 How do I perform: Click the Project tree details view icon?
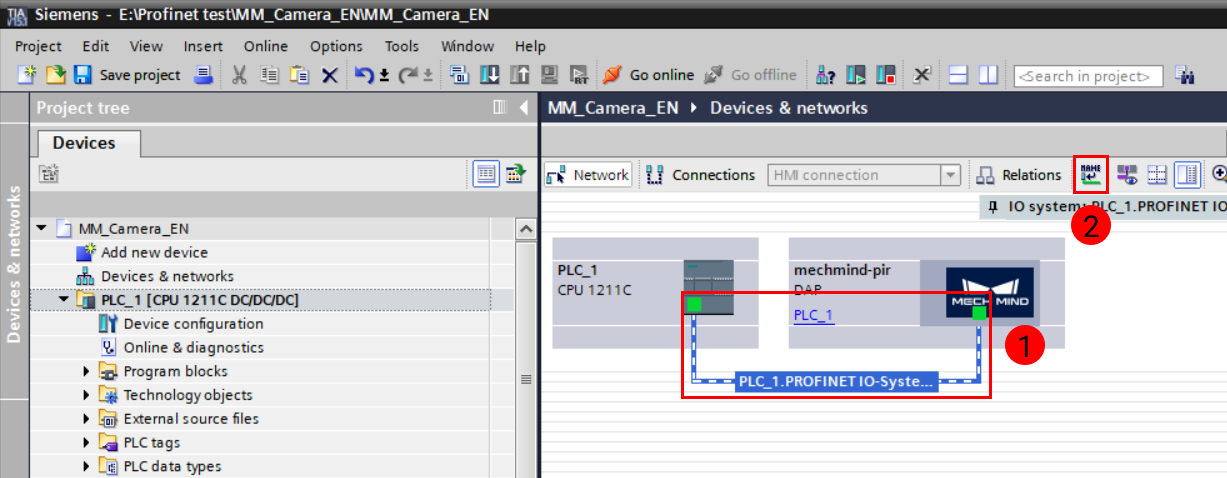487,174
